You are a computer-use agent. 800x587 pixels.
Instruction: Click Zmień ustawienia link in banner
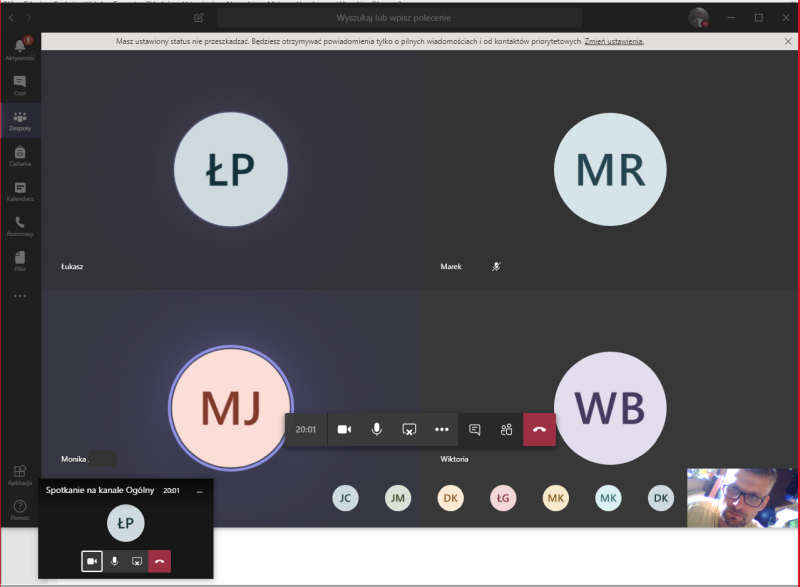point(614,41)
